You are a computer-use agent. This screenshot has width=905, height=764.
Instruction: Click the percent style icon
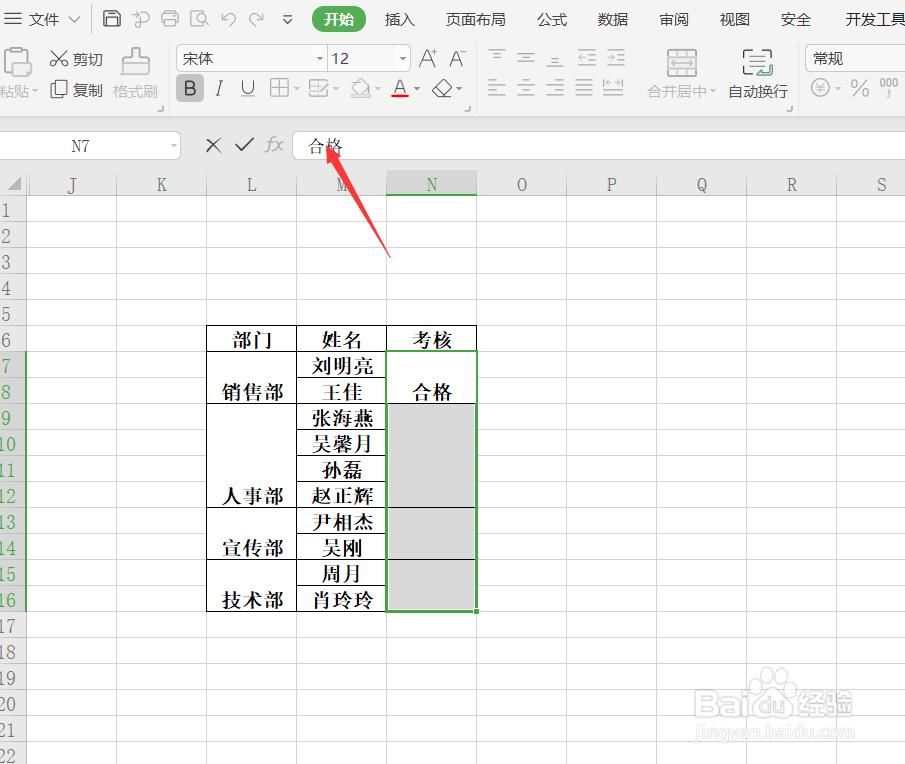(859, 88)
